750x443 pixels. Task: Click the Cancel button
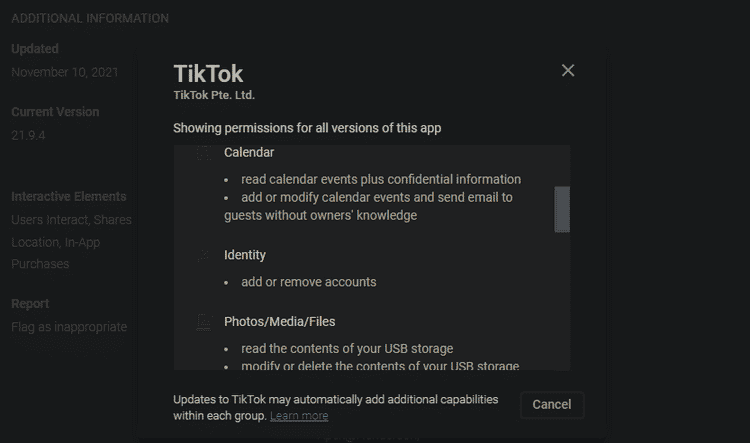pos(552,405)
